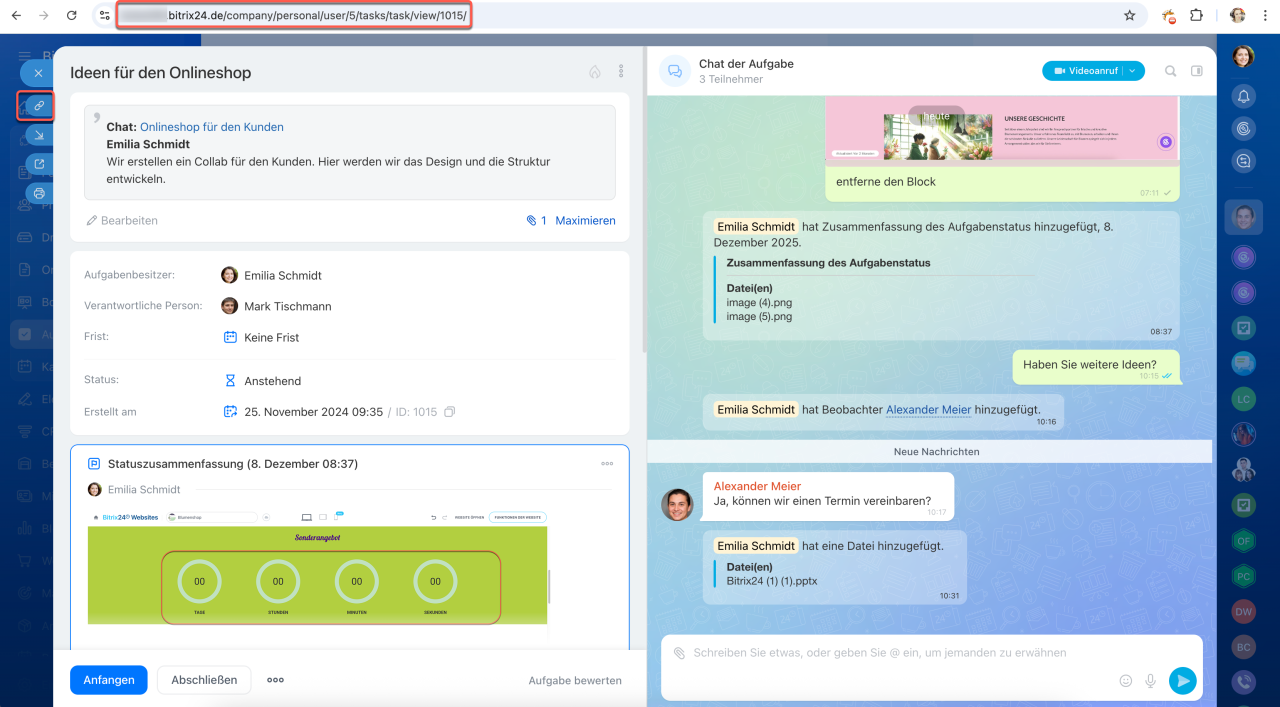Reload the page in the browser
The width and height of the screenshot is (1280, 707).
point(71,15)
